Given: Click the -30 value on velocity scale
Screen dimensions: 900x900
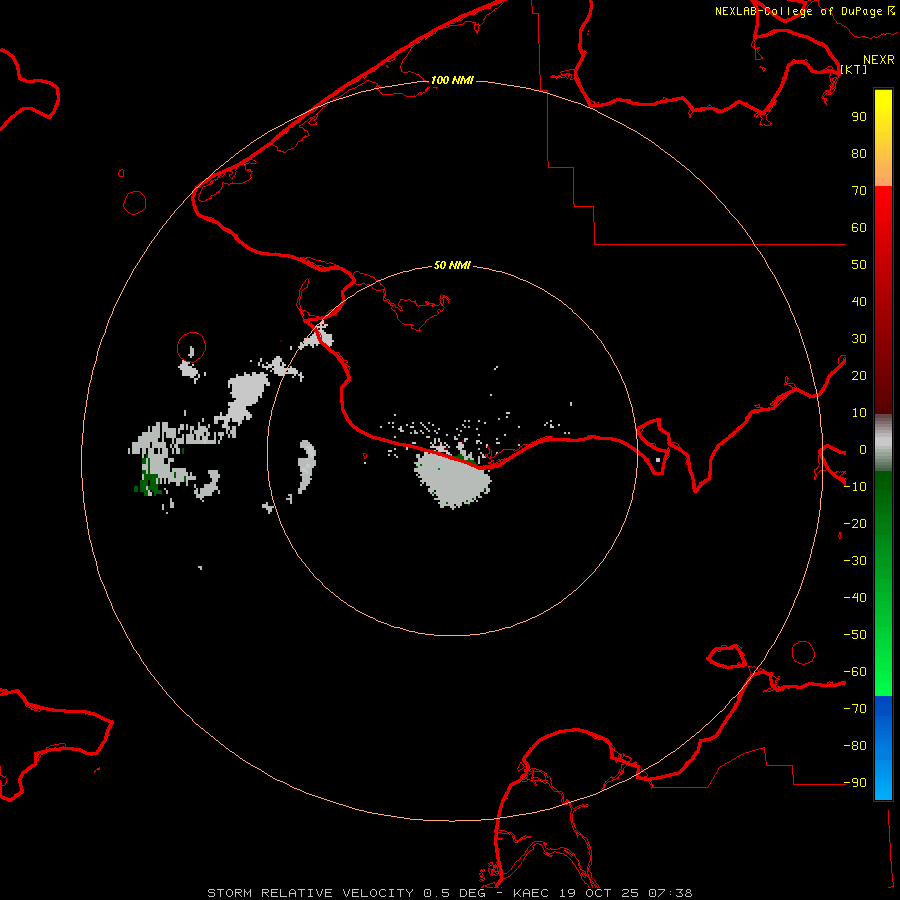Looking at the screenshot, I should 855,561.
